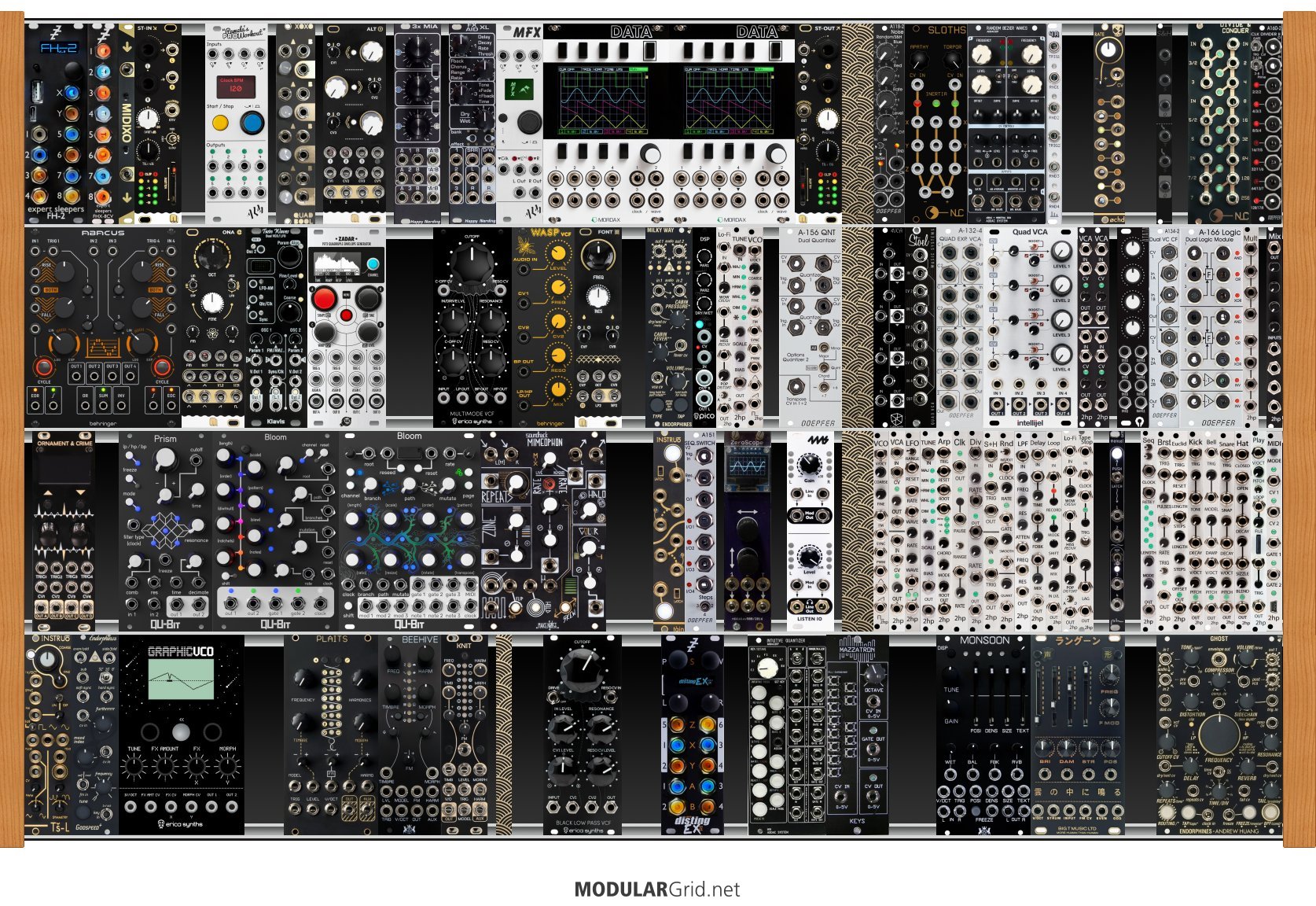Click the white FINE knob on ONA
The image size is (1316, 906).
click(x=212, y=303)
